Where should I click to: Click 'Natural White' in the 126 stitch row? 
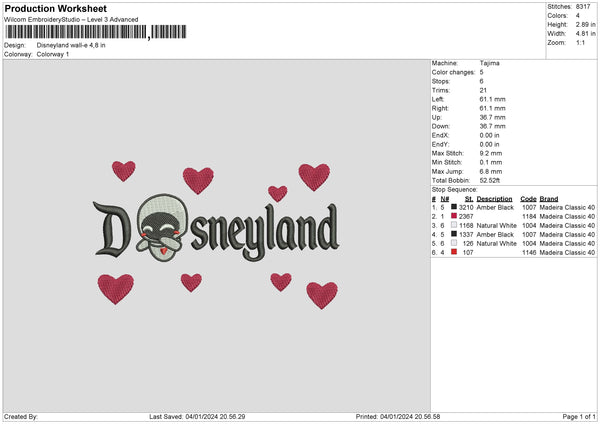click(497, 243)
